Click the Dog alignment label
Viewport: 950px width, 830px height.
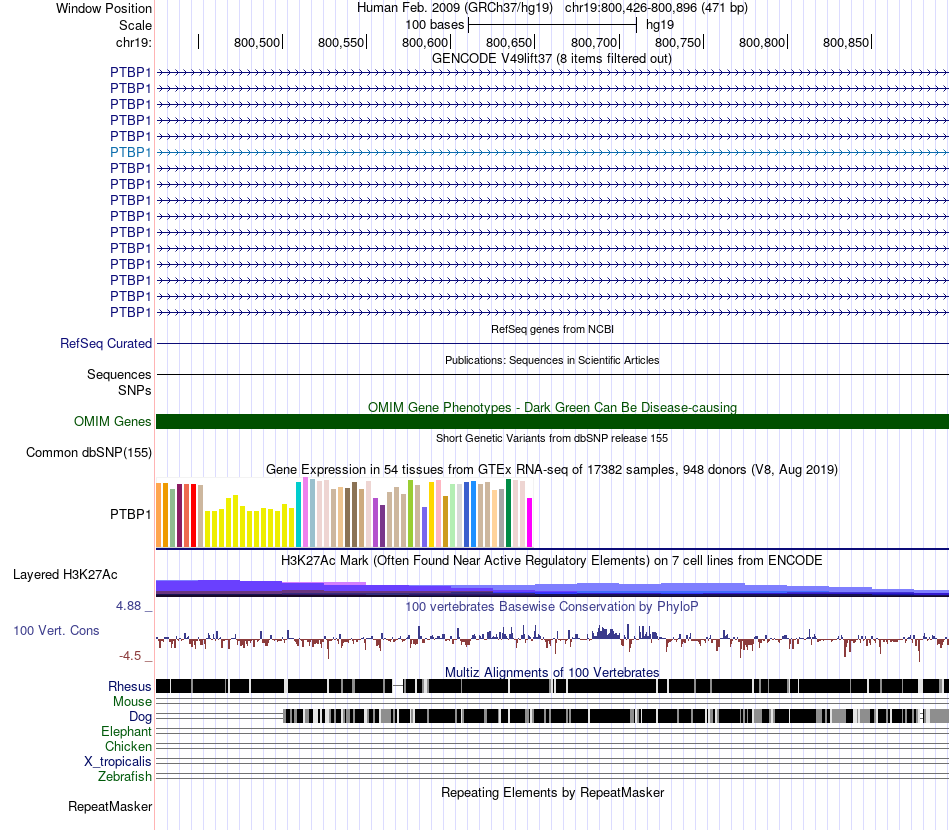[140, 717]
